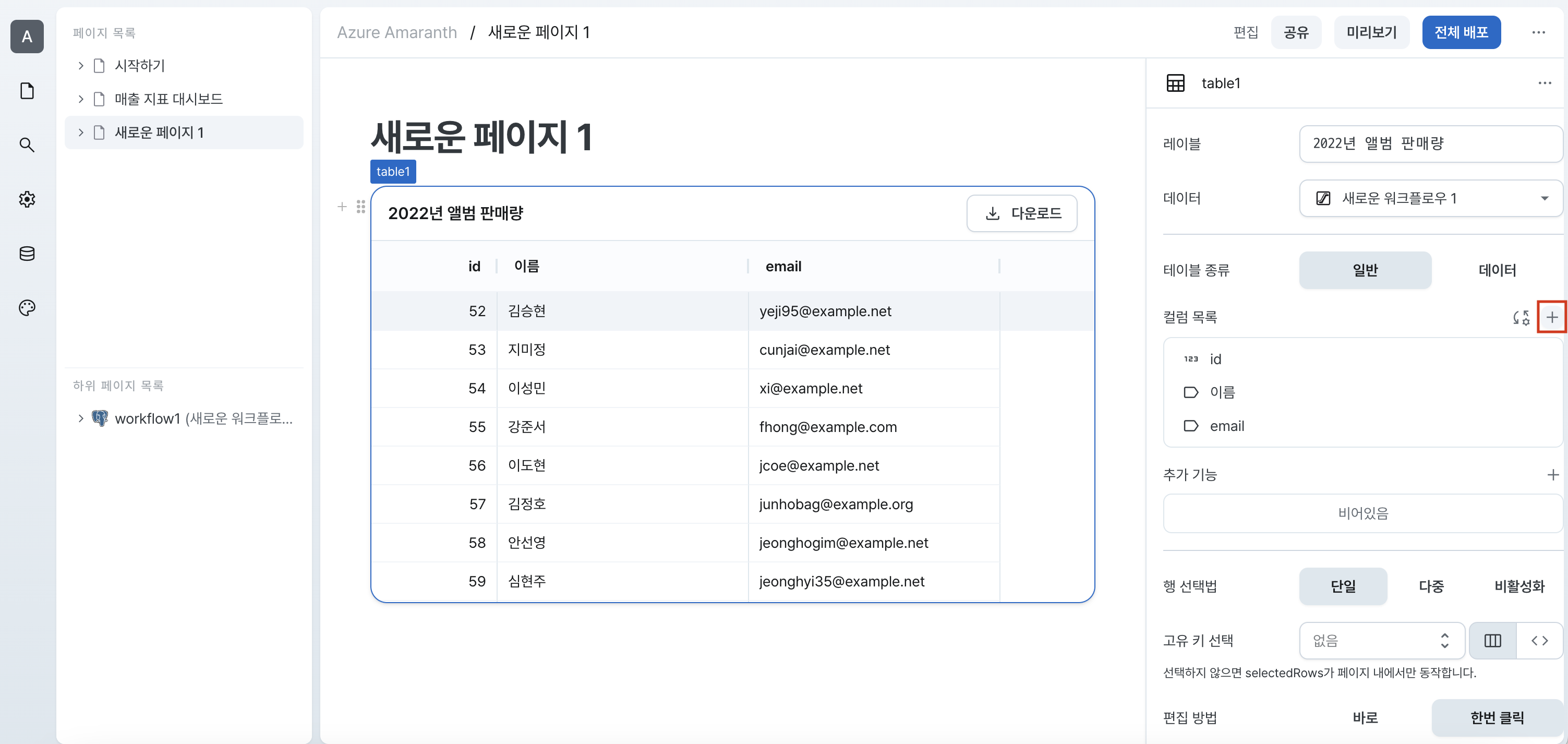Click the postgres elephant icon of workflow1
1568x744 pixels.
[x=99, y=418]
